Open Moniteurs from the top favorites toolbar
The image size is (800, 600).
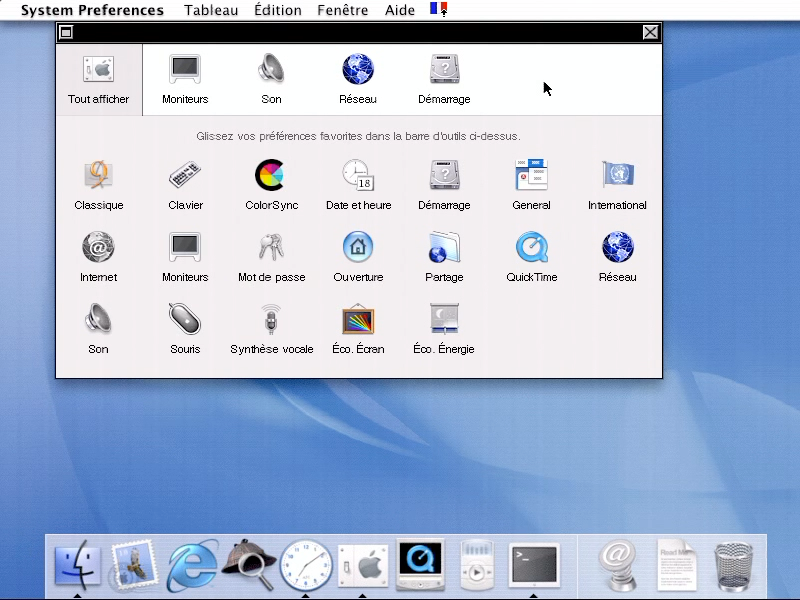coord(185,80)
